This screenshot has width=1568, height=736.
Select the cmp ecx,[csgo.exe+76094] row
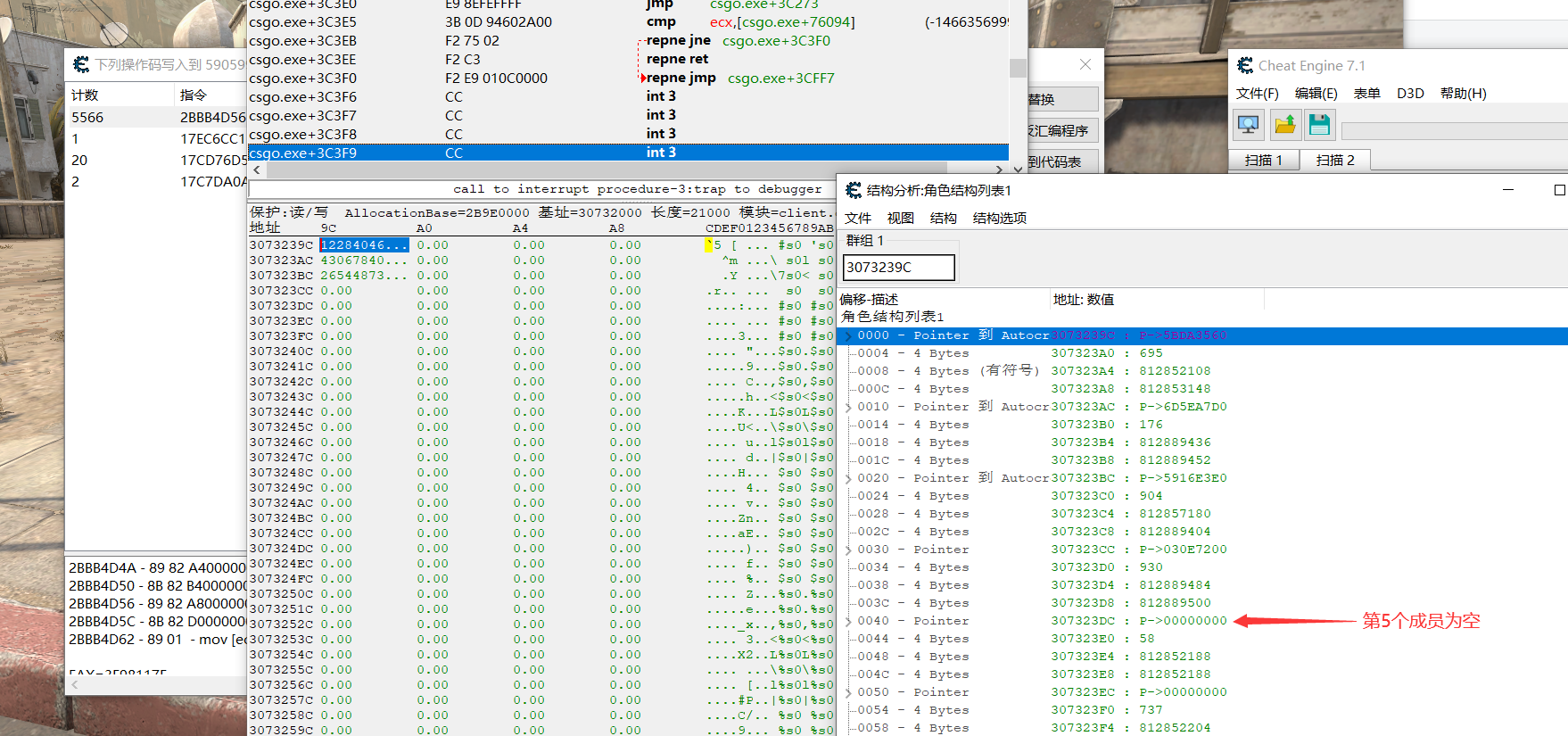(629, 21)
